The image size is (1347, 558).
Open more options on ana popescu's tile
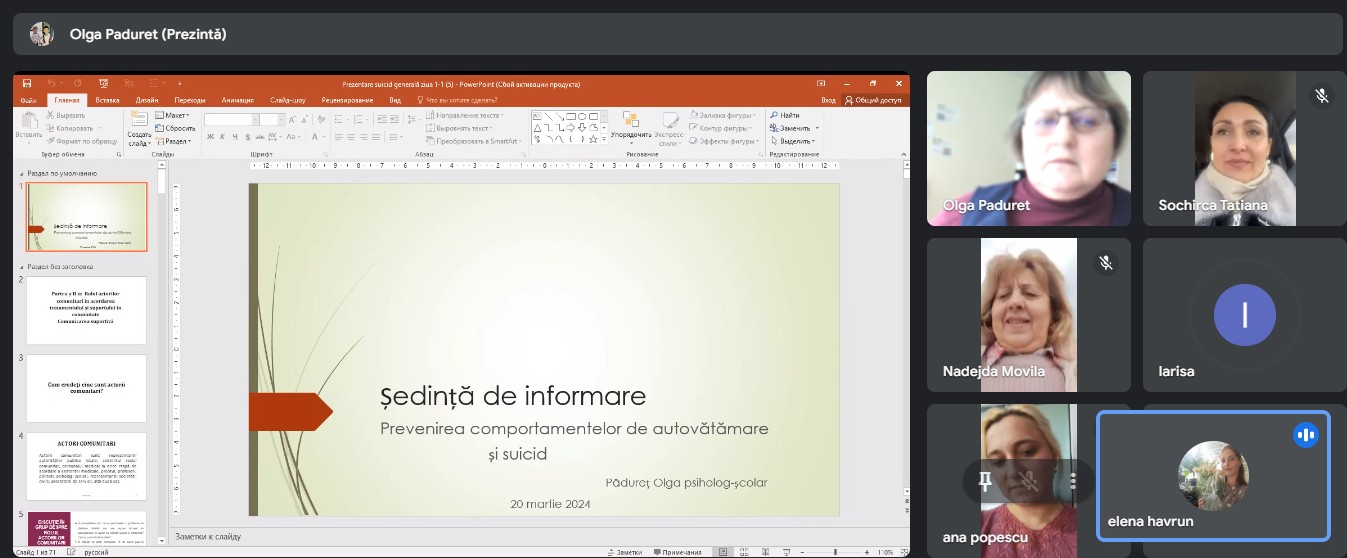1073,482
